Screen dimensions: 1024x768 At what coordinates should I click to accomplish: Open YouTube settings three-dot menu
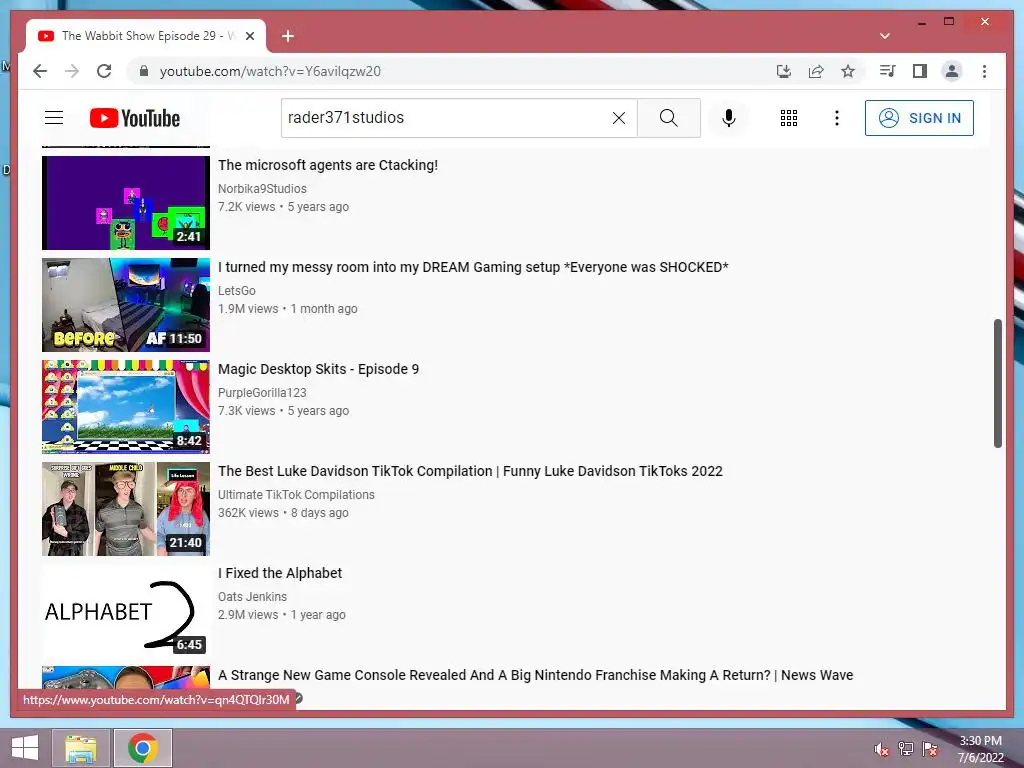[837, 118]
